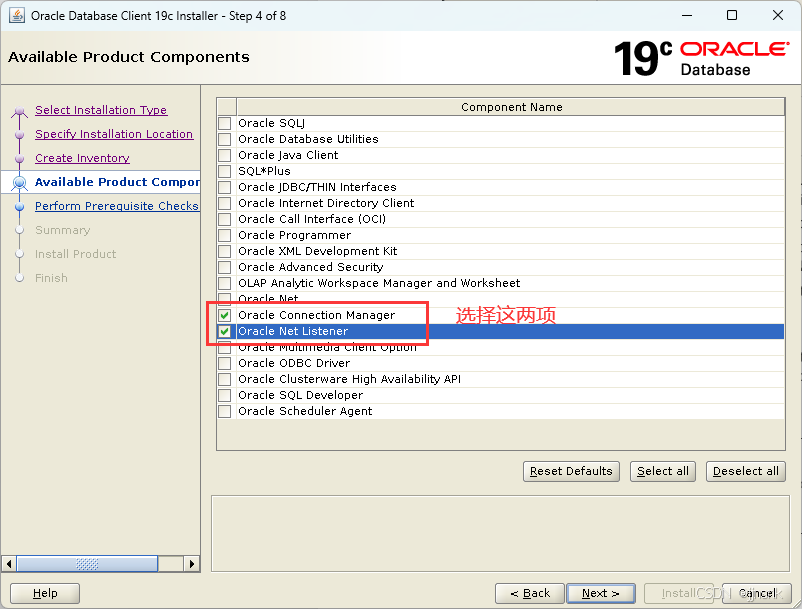Image resolution: width=802 pixels, height=609 pixels.
Task: Tick the Oracle Advanced Security checkbox
Action: click(225, 267)
